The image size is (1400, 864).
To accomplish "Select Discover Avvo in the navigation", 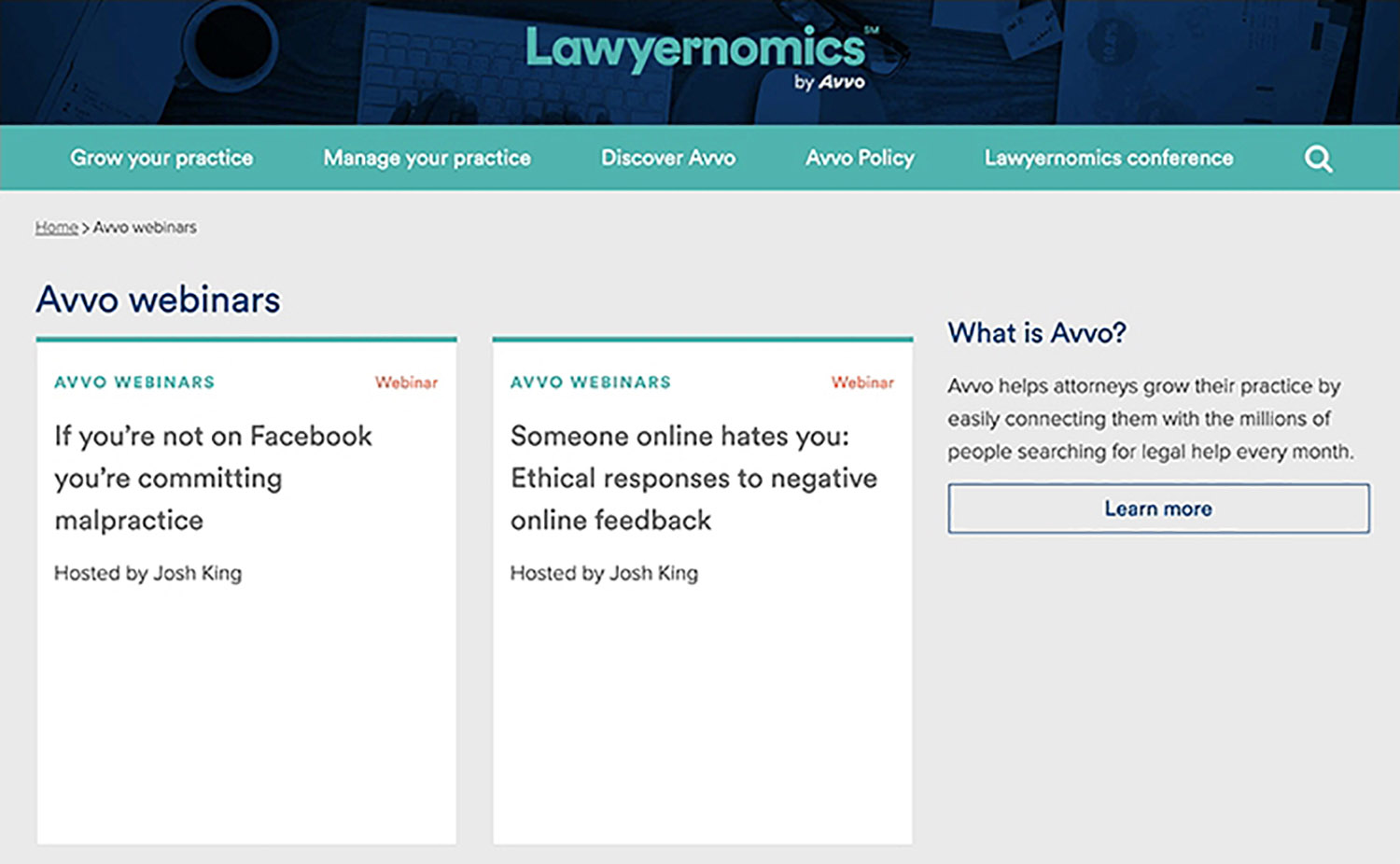I will [666, 158].
